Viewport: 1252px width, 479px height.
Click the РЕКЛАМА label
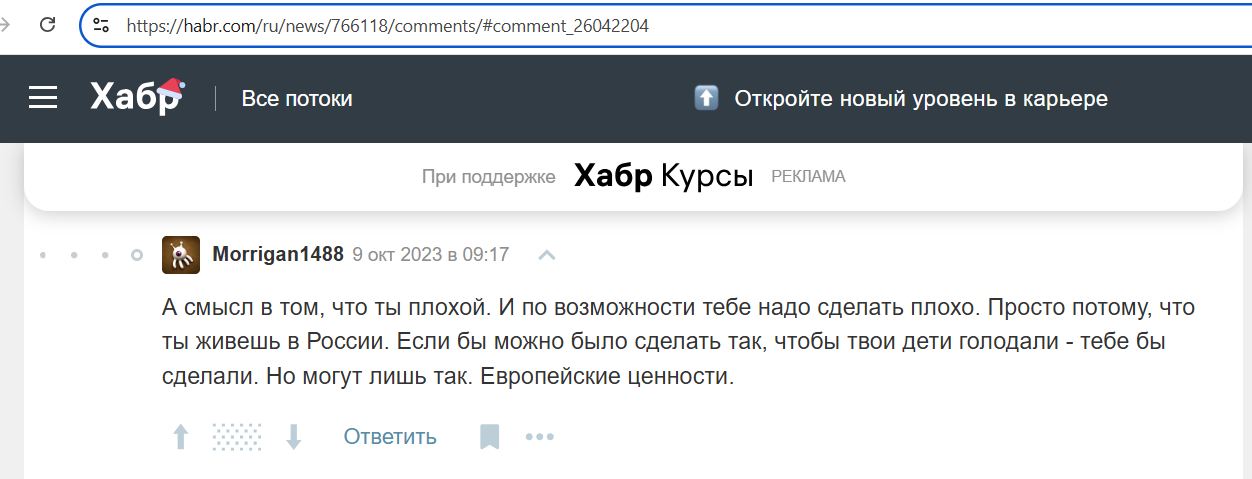(x=808, y=177)
